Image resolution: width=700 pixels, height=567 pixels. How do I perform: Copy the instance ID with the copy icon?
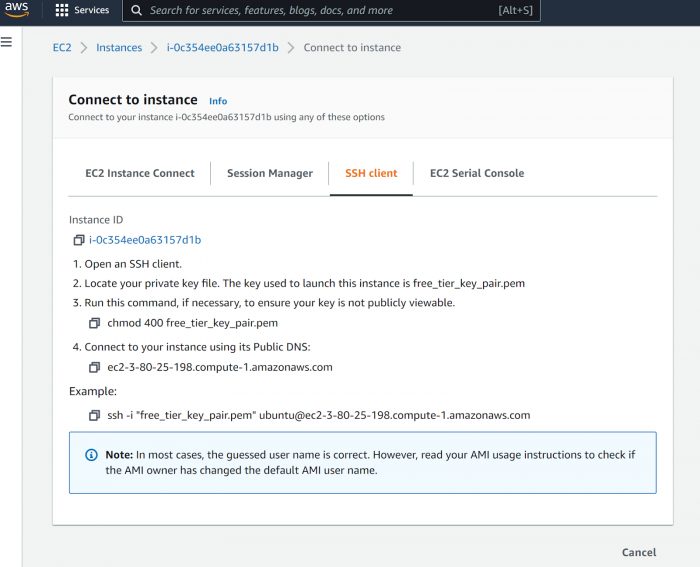coord(79,240)
